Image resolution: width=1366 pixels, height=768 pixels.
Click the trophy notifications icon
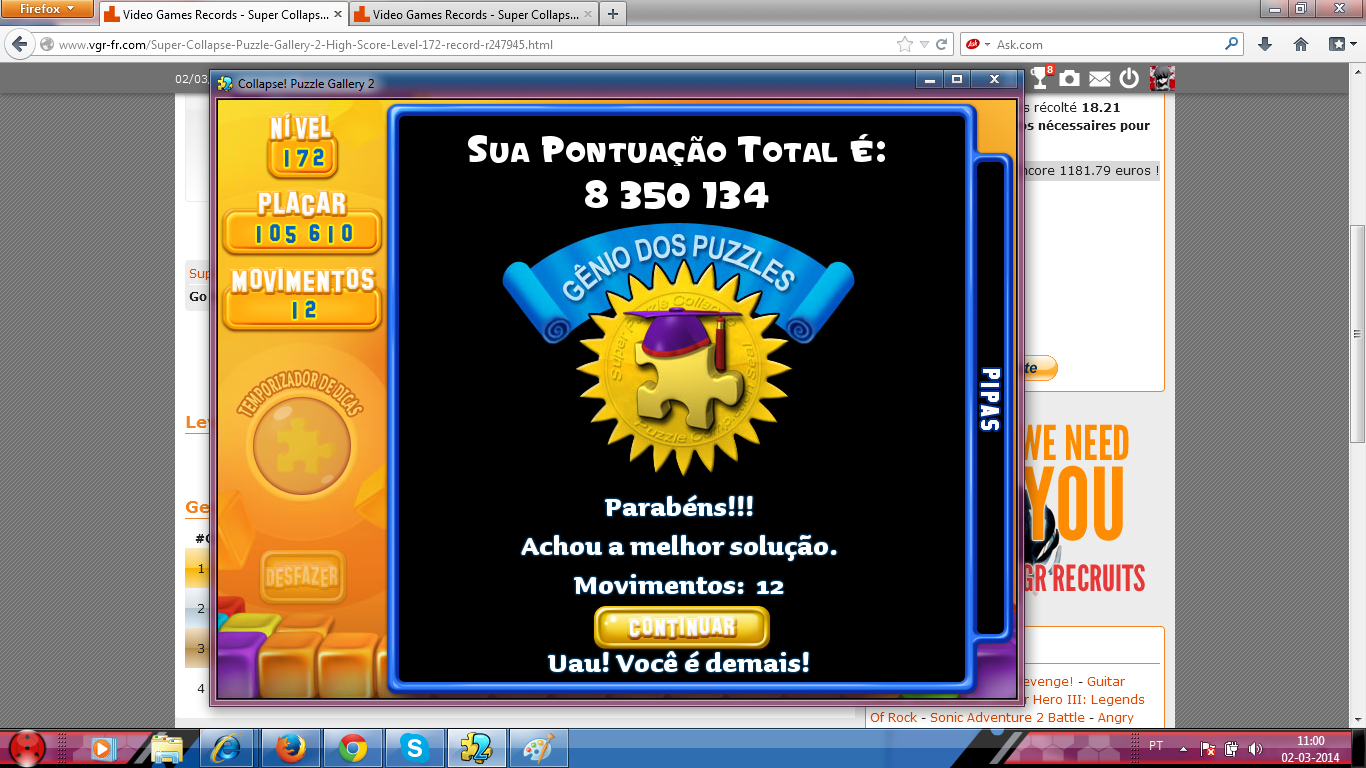pyautogui.click(x=1040, y=78)
